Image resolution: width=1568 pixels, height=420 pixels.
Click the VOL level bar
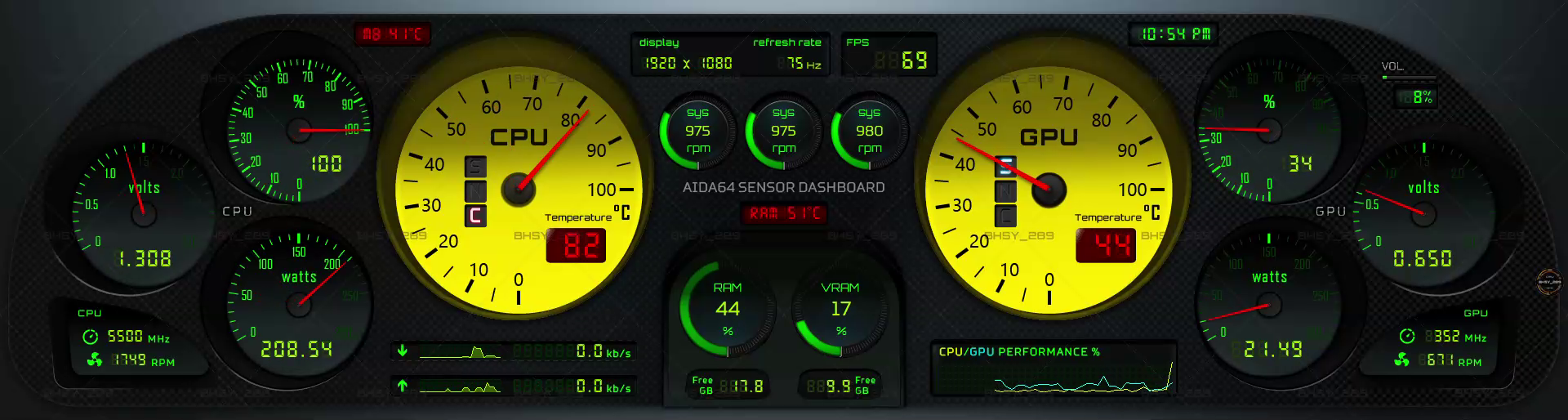pyautogui.click(x=1410, y=78)
